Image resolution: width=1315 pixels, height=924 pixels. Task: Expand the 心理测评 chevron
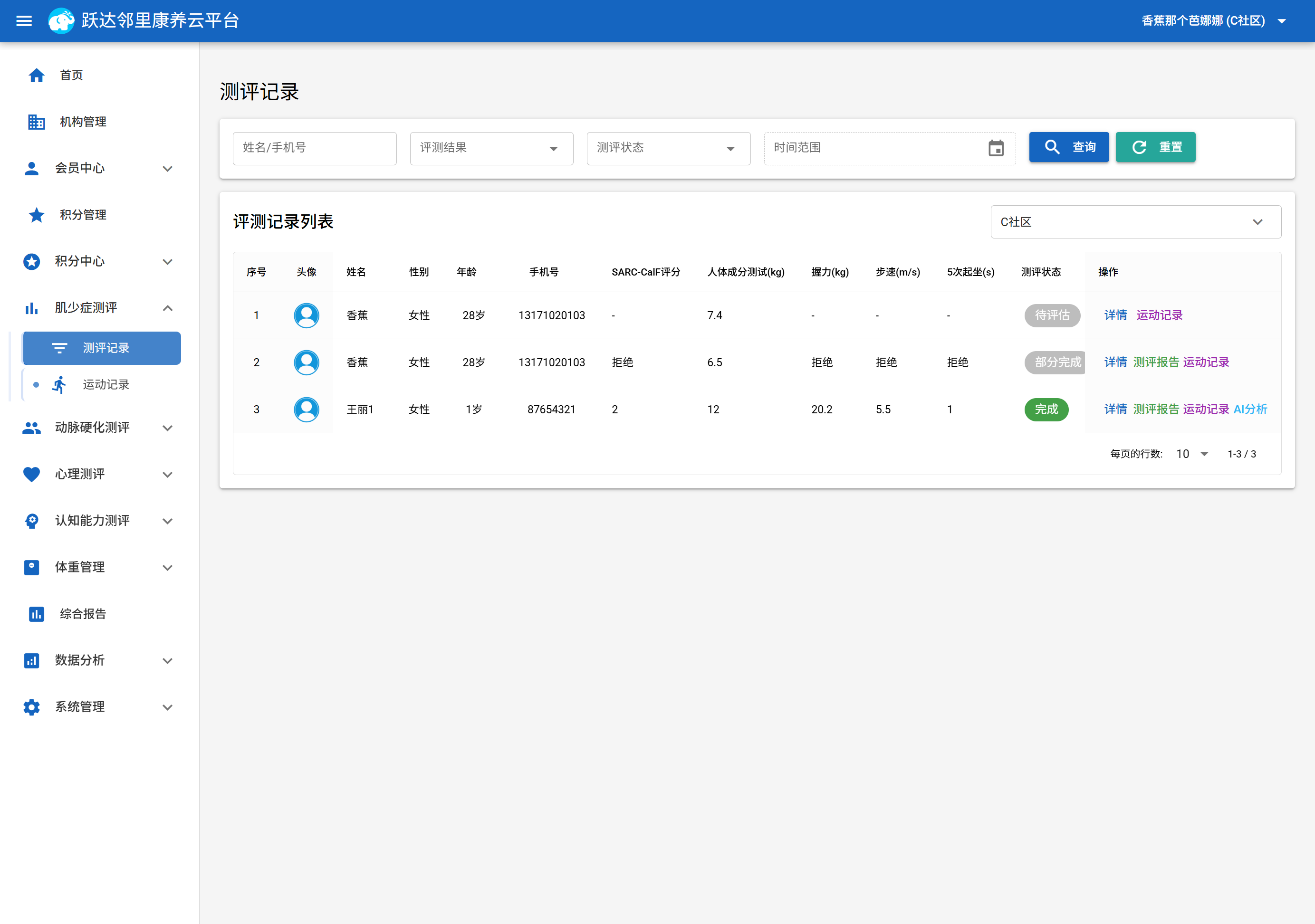click(x=167, y=475)
